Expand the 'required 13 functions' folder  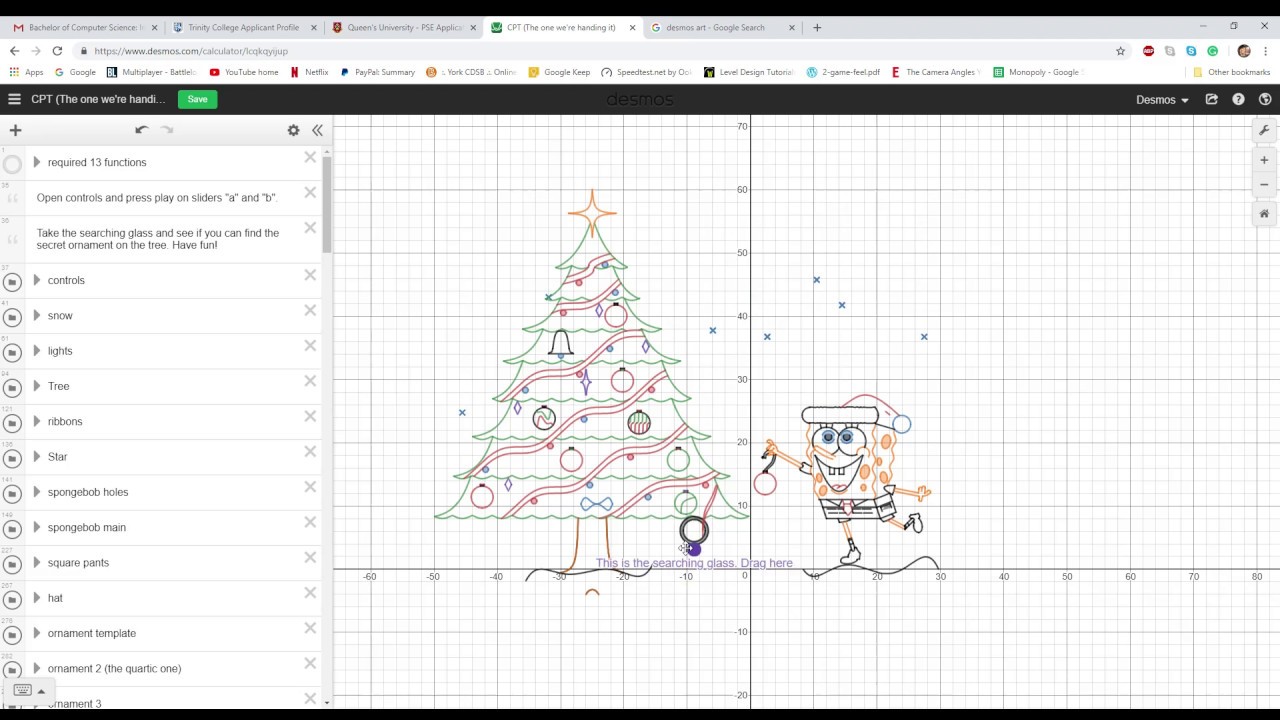(37, 162)
